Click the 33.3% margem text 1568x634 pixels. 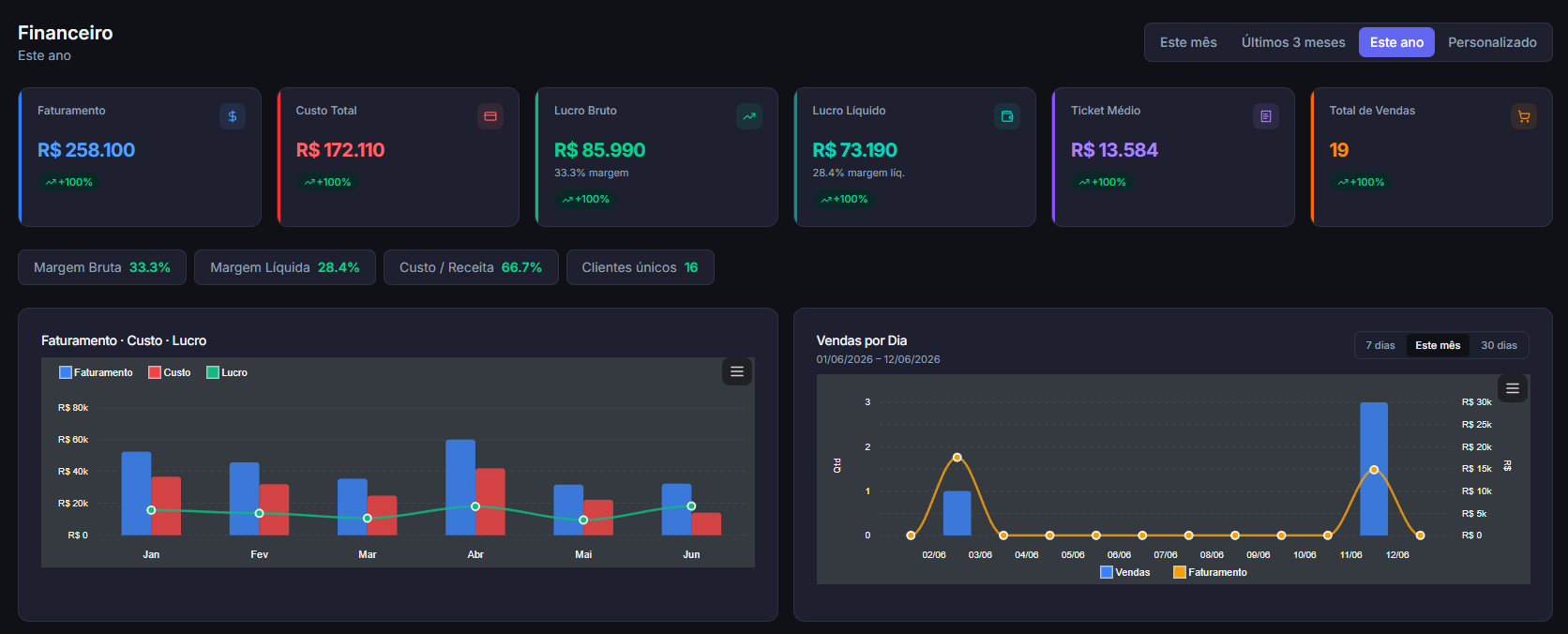point(592,173)
